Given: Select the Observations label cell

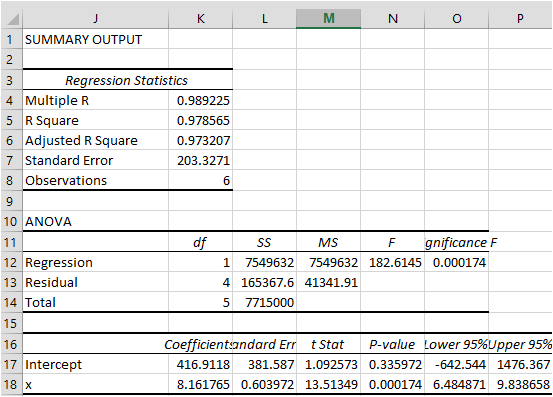Looking at the screenshot, I should [x=96, y=180].
